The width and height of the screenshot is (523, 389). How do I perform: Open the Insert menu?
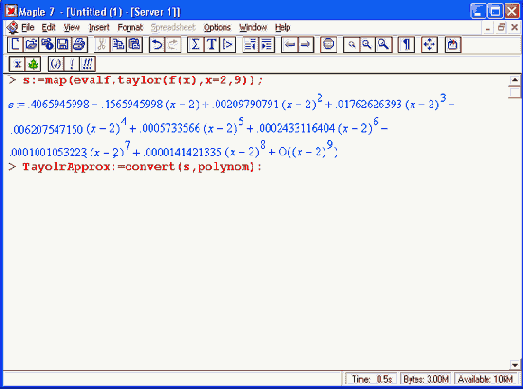[99, 27]
